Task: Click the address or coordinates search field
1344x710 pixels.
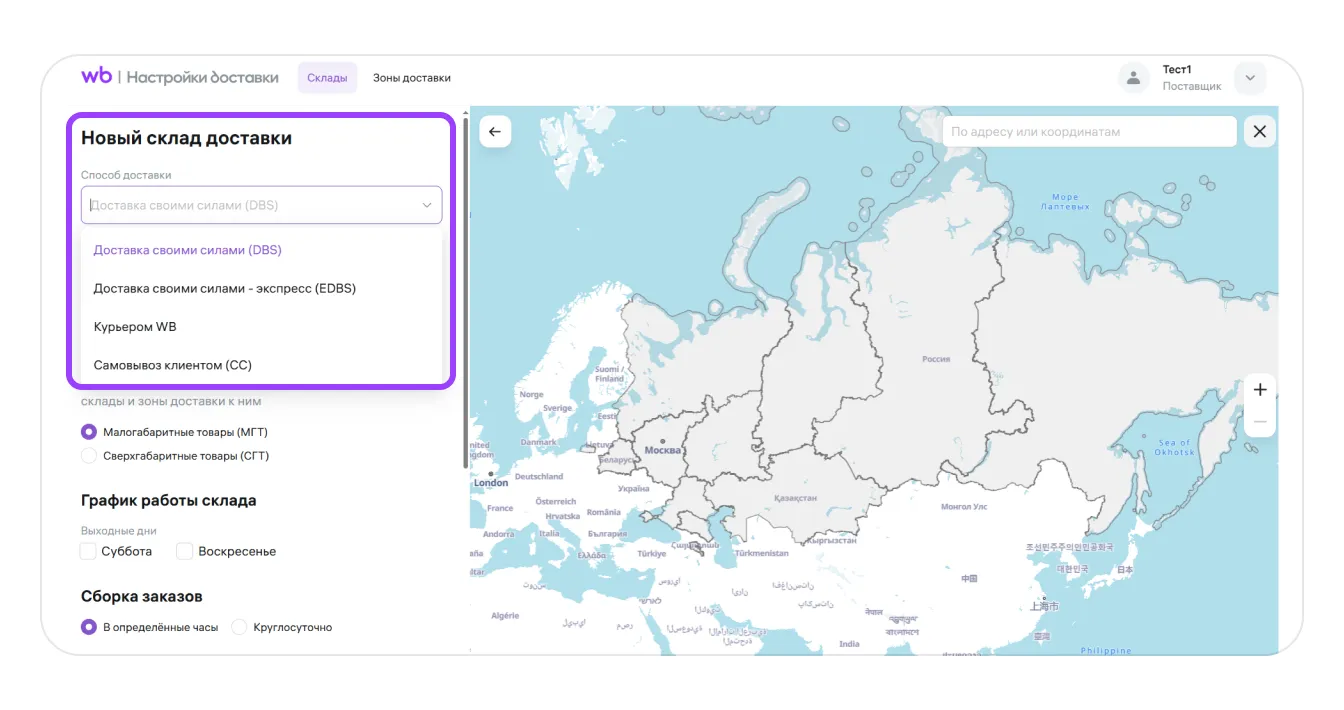Action: (1088, 132)
